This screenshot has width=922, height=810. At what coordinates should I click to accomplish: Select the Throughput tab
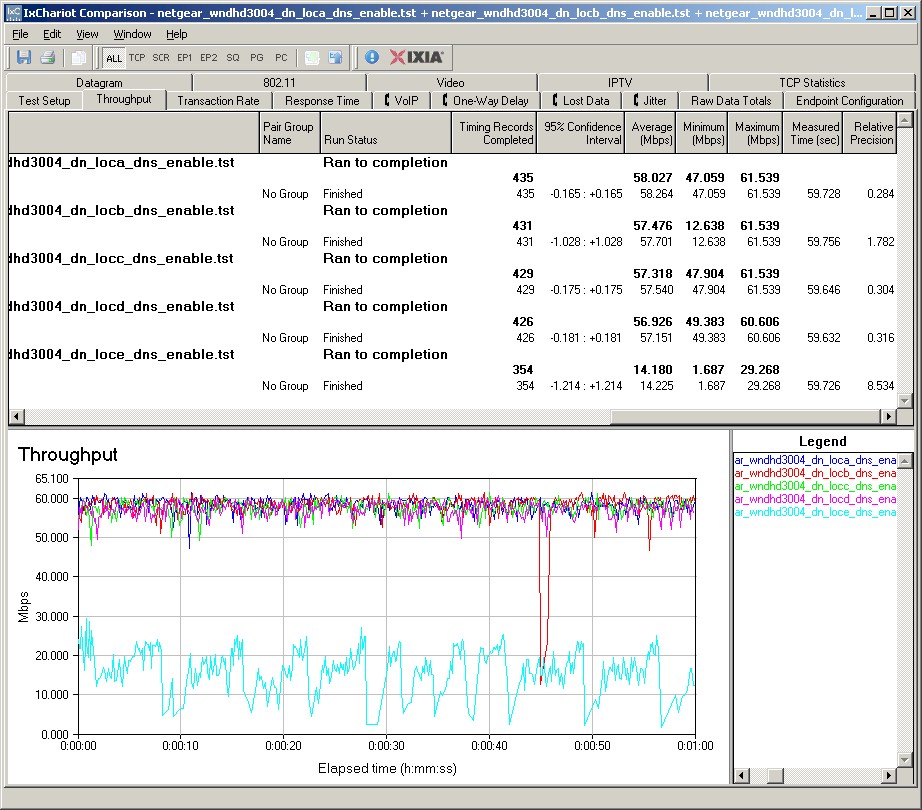[x=124, y=99]
